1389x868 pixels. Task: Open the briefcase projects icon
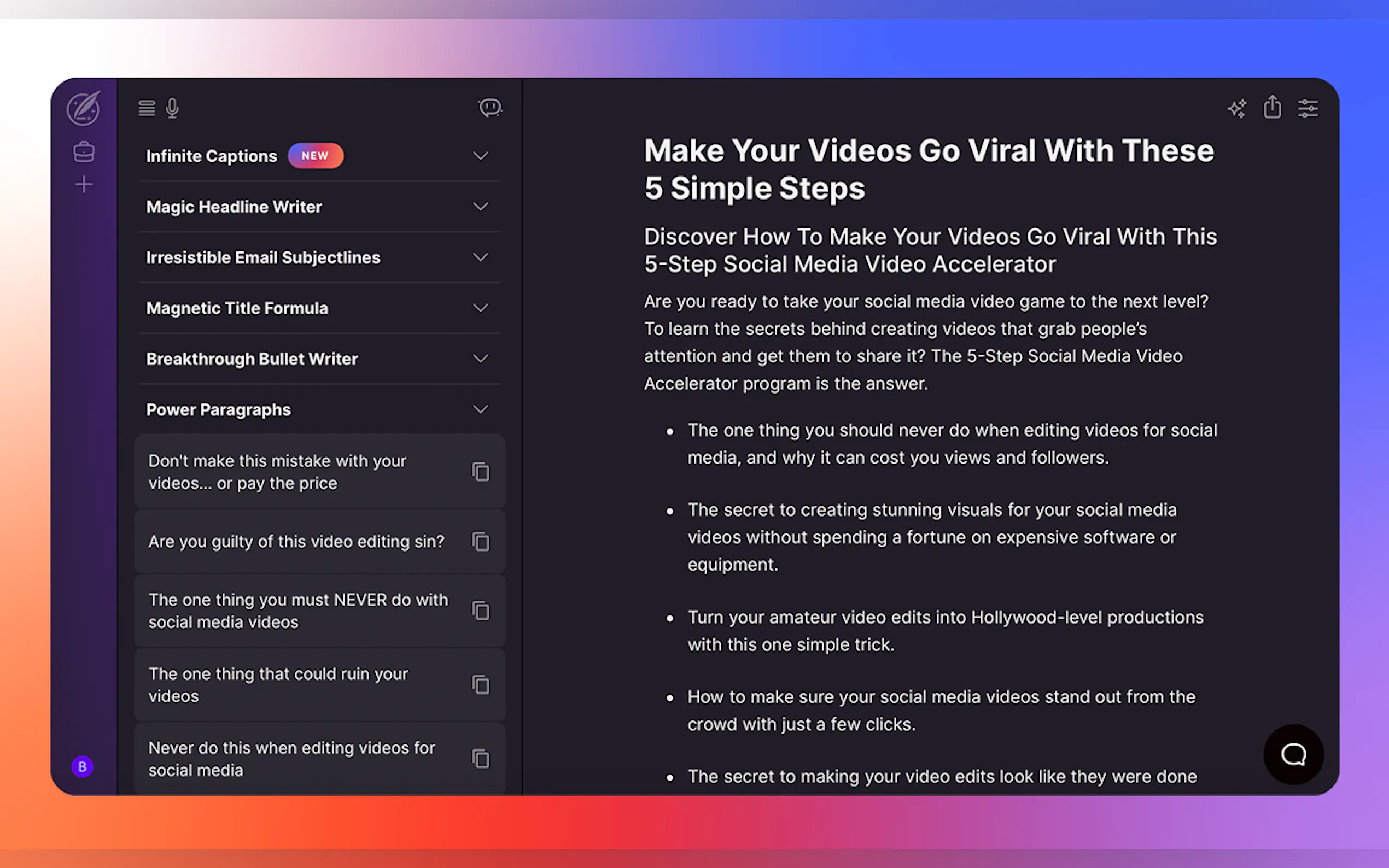[84, 152]
